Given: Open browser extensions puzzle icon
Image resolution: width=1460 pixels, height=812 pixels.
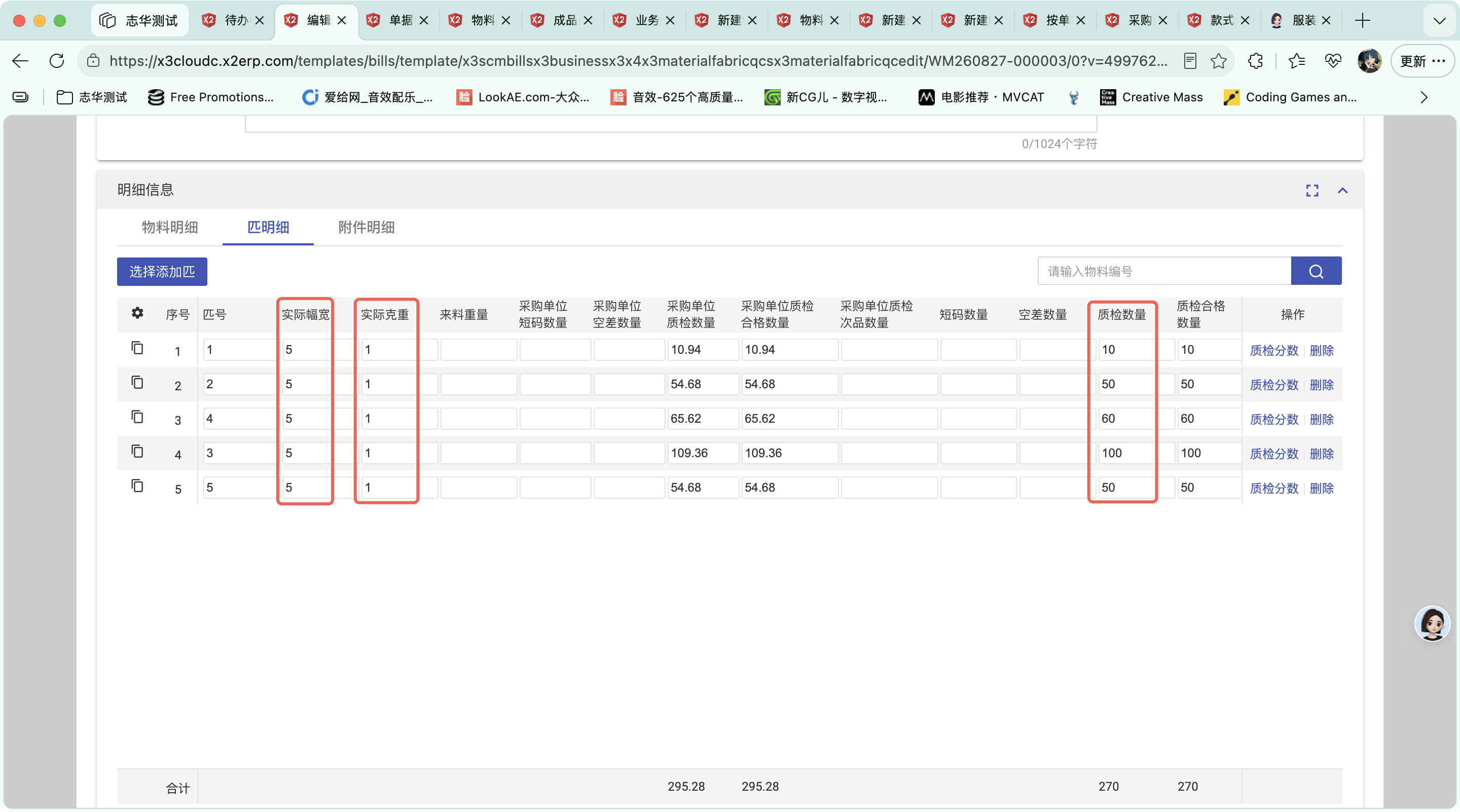Looking at the screenshot, I should [x=1255, y=61].
